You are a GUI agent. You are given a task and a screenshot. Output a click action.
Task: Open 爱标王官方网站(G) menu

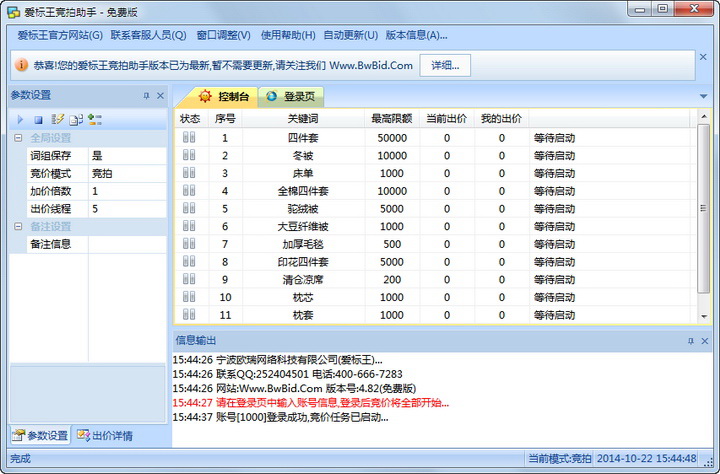[60, 35]
